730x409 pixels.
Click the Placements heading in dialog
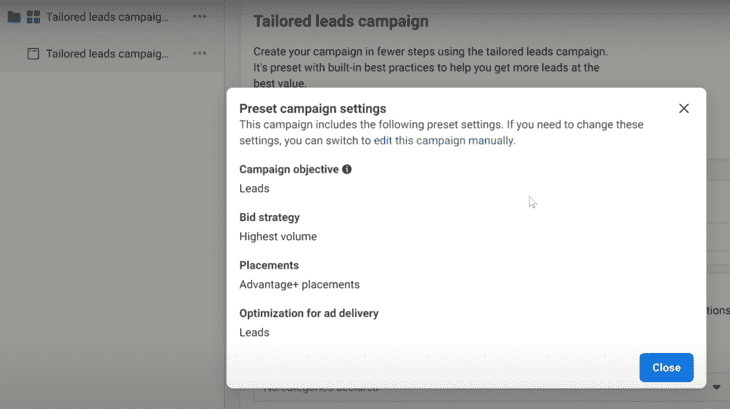[269, 265]
